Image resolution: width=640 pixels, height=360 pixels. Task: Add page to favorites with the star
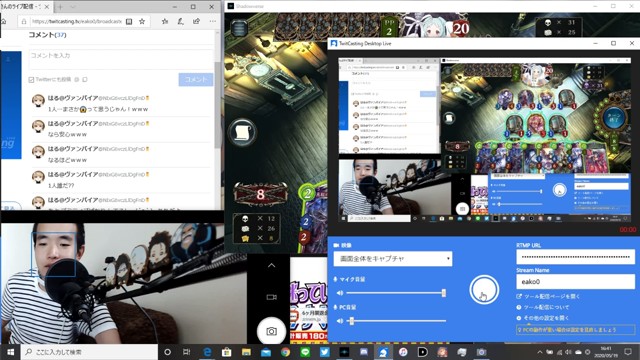[x=142, y=21]
